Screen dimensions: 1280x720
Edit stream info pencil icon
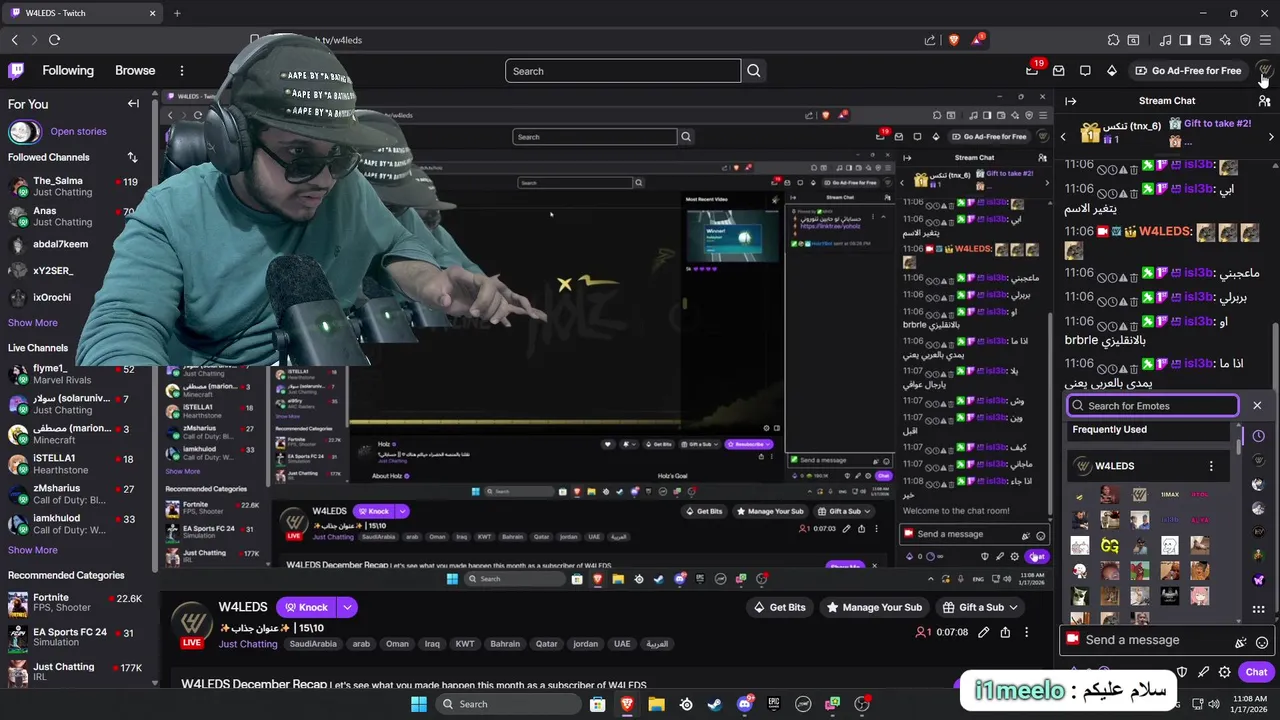coord(984,632)
